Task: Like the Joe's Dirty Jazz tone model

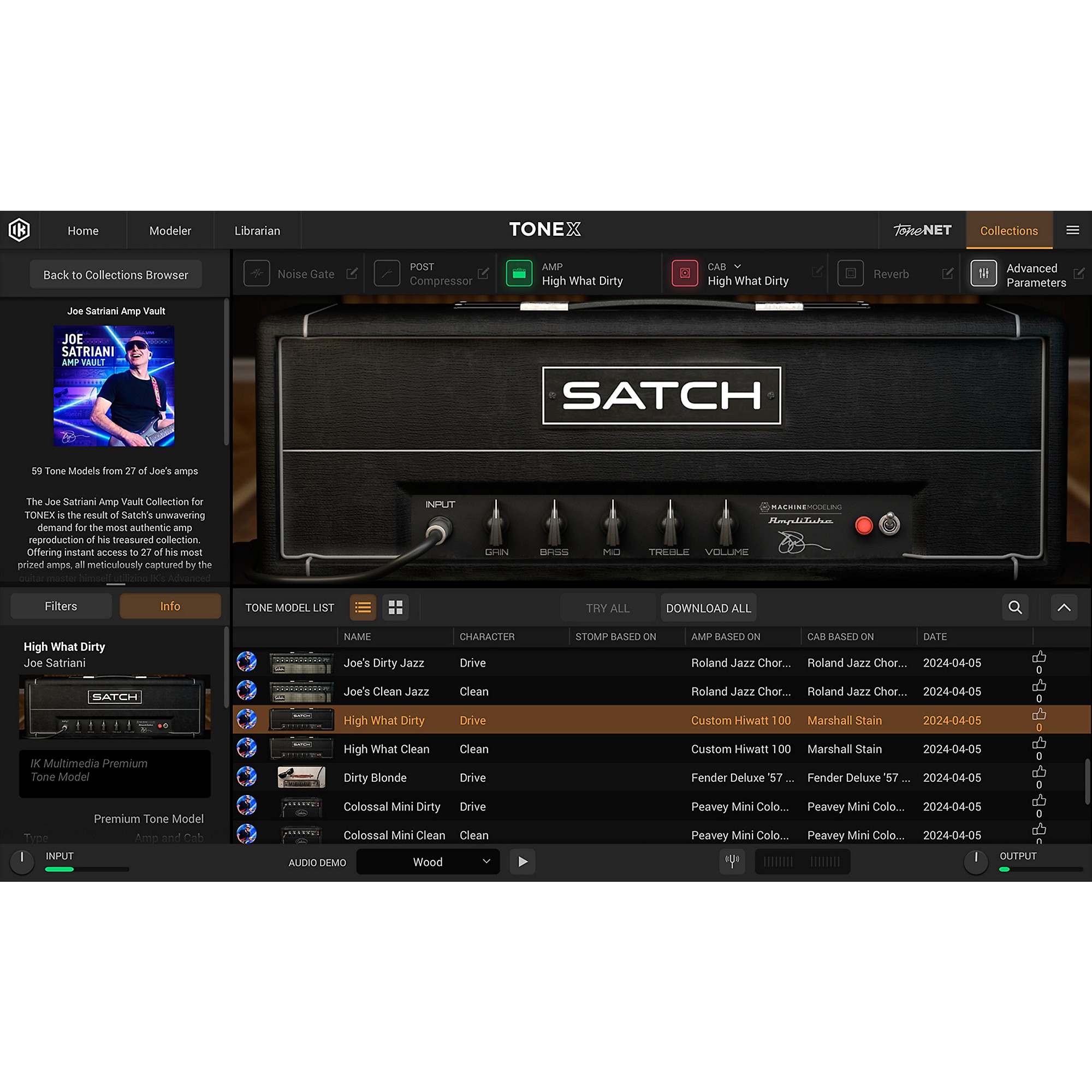Action: tap(1039, 657)
